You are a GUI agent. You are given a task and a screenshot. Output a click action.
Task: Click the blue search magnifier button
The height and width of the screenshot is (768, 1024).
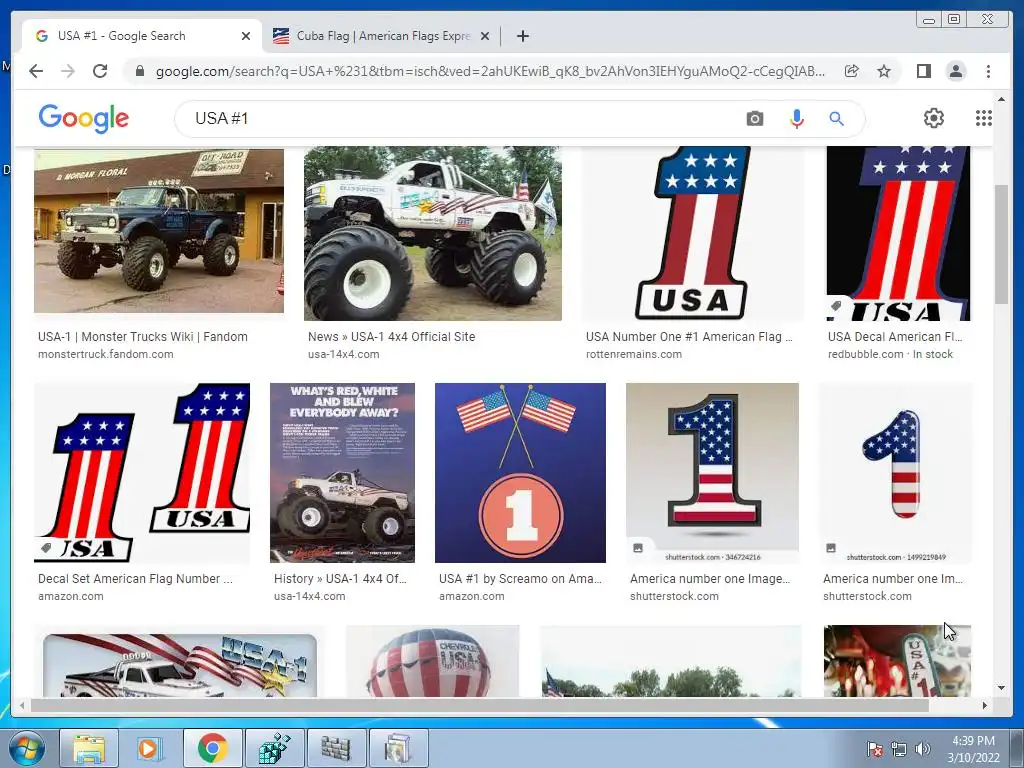[x=837, y=119]
